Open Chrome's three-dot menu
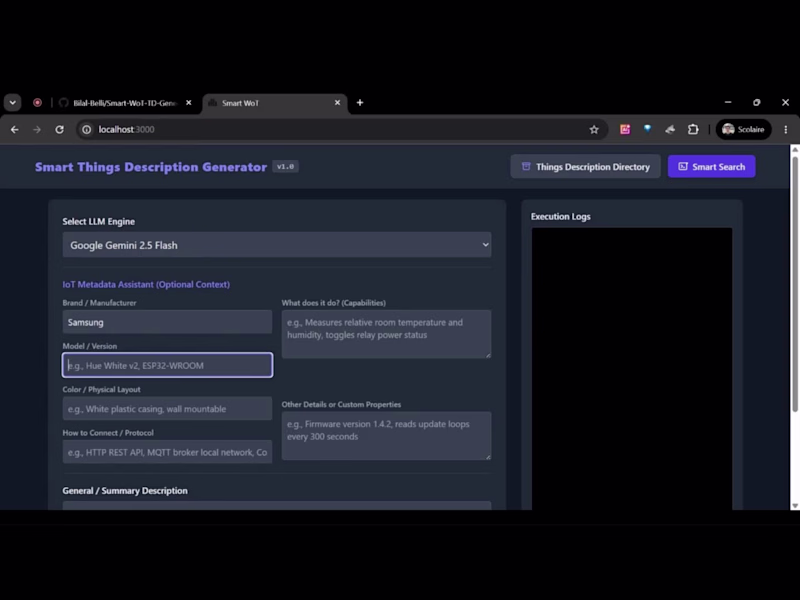 [786, 130]
